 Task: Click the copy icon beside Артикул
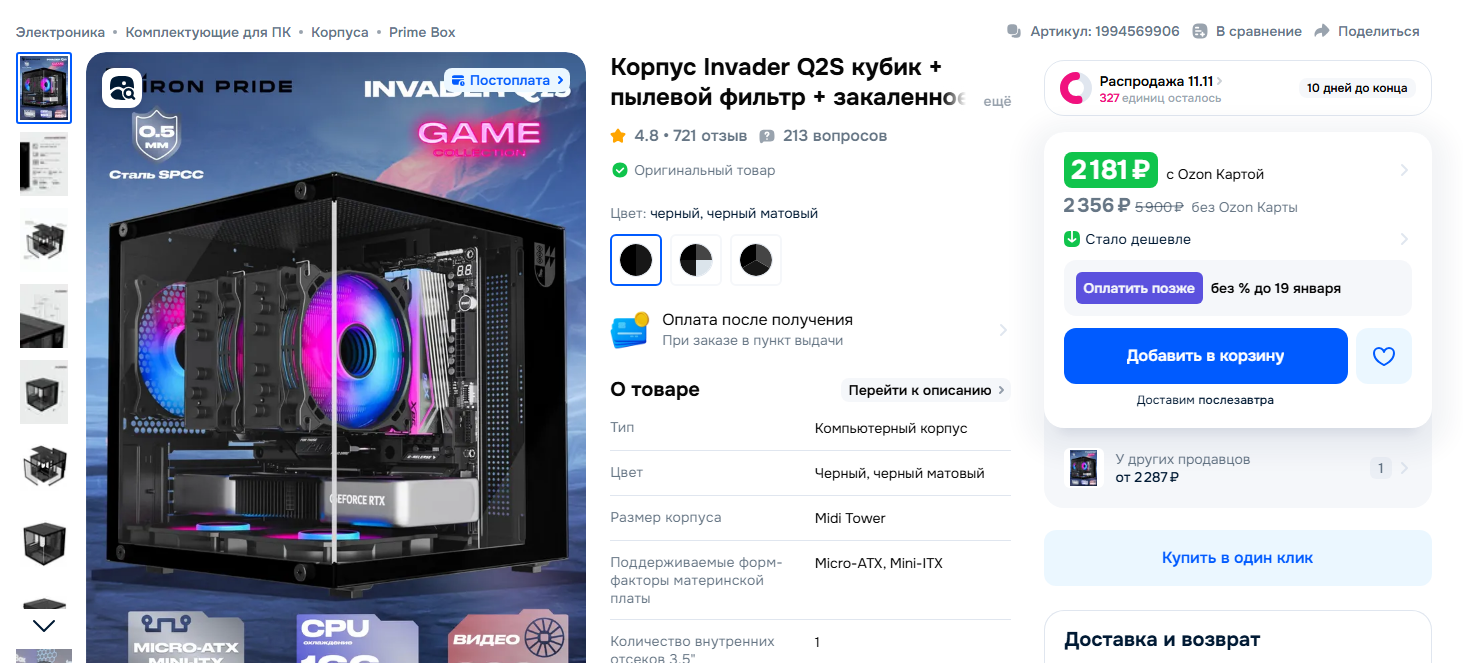(1014, 31)
